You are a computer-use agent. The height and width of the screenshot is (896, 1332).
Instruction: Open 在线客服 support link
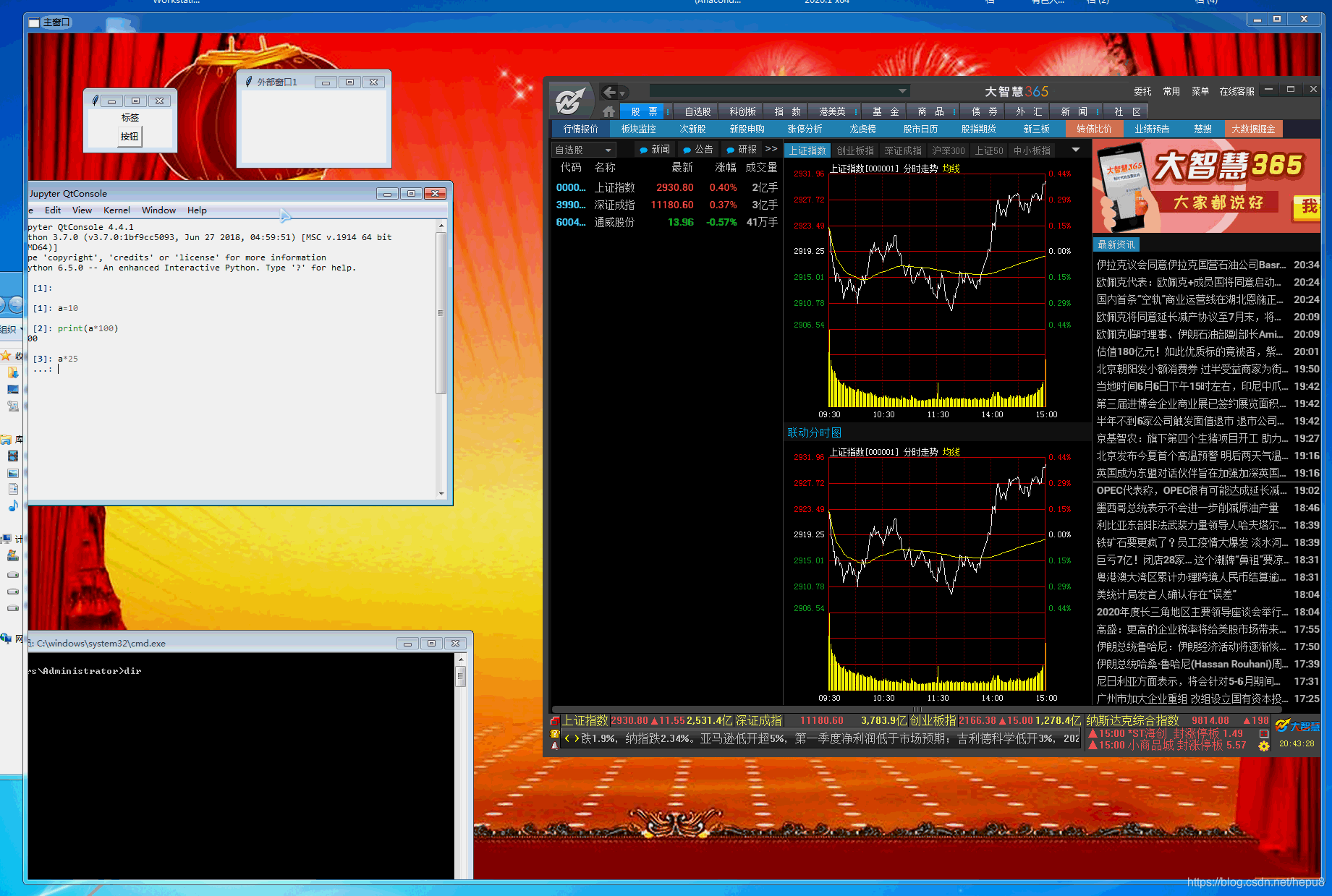(1236, 91)
